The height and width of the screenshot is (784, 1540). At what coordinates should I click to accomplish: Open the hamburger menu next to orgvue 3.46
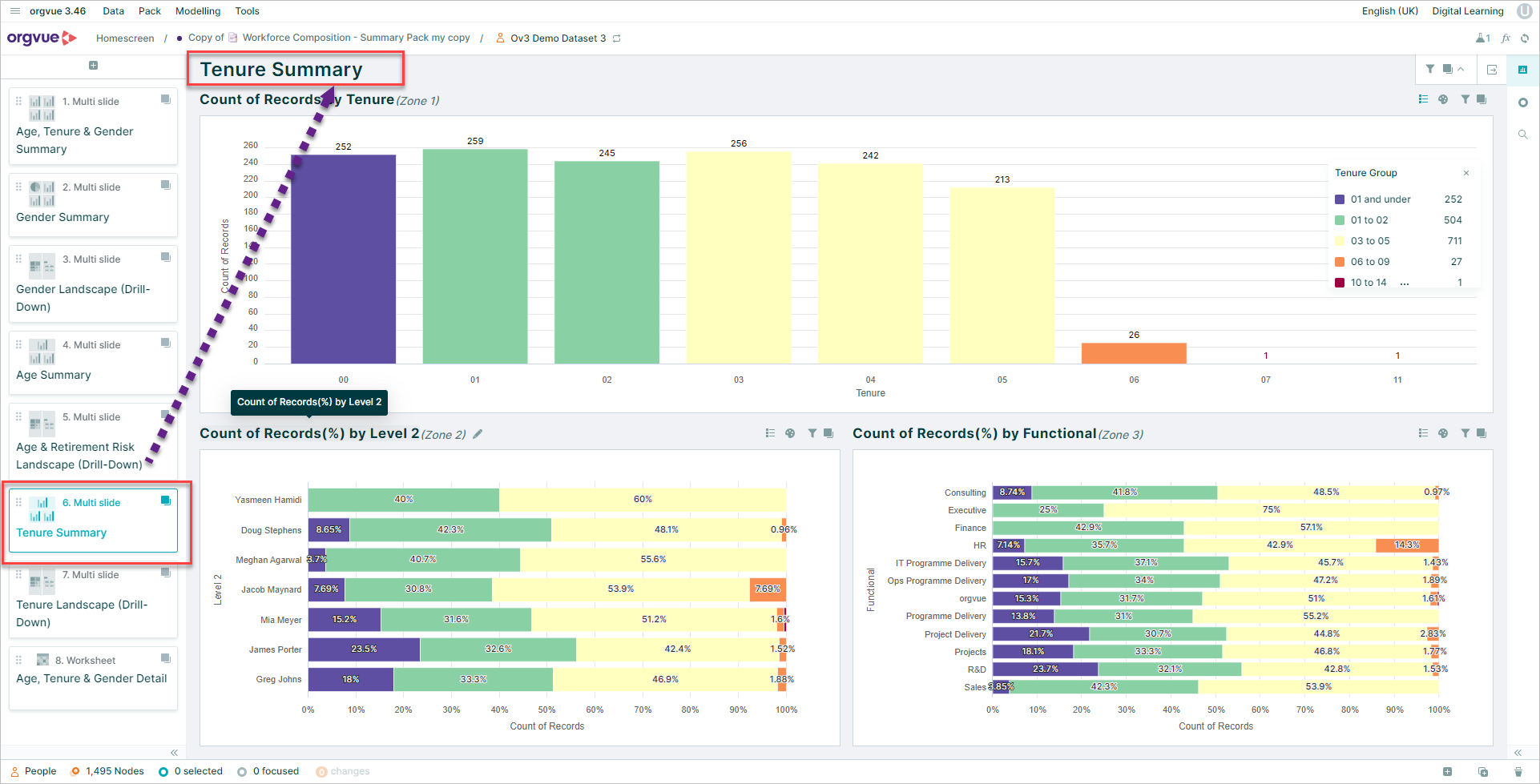[14, 11]
